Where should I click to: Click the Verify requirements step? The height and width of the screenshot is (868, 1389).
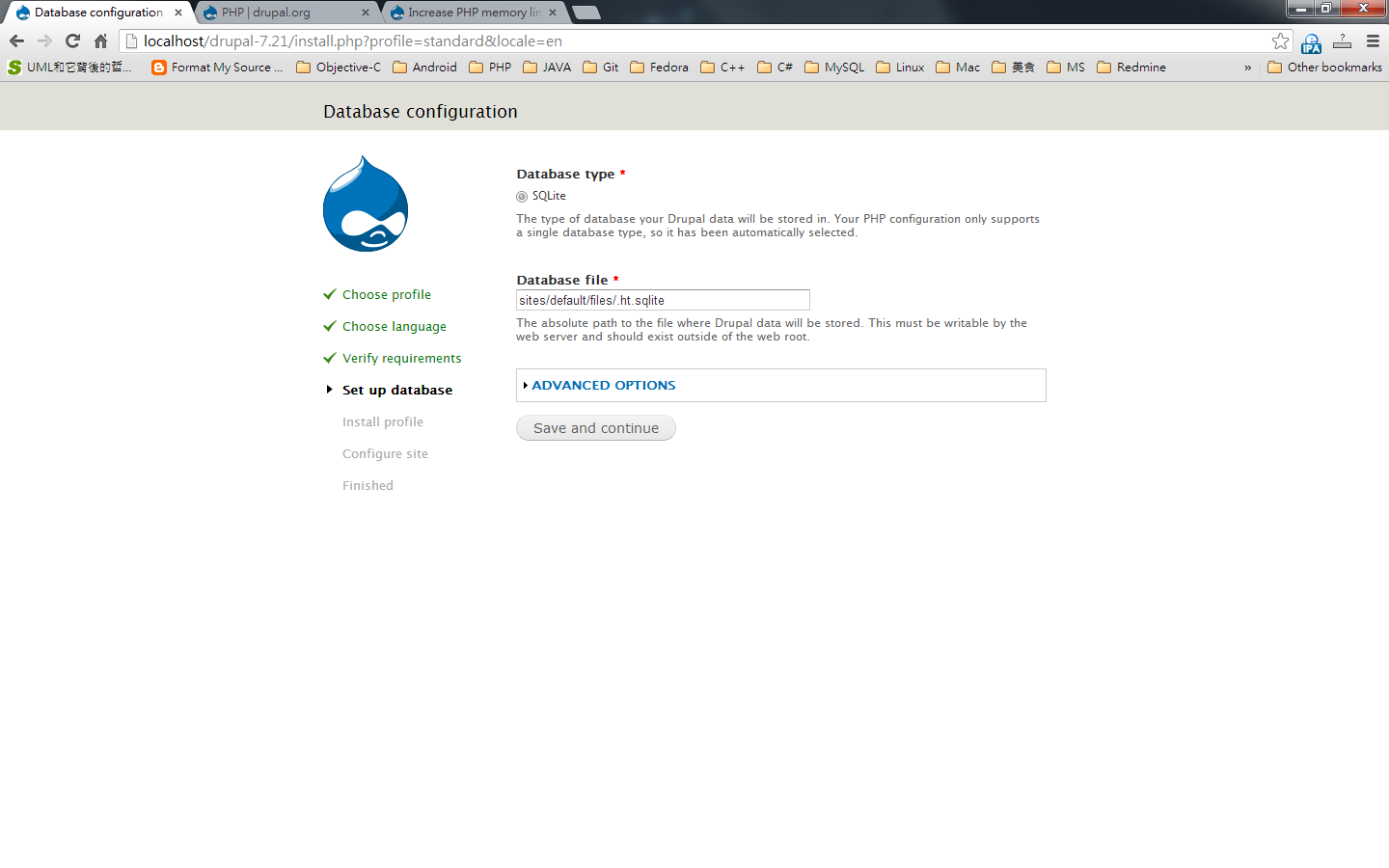tap(401, 358)
